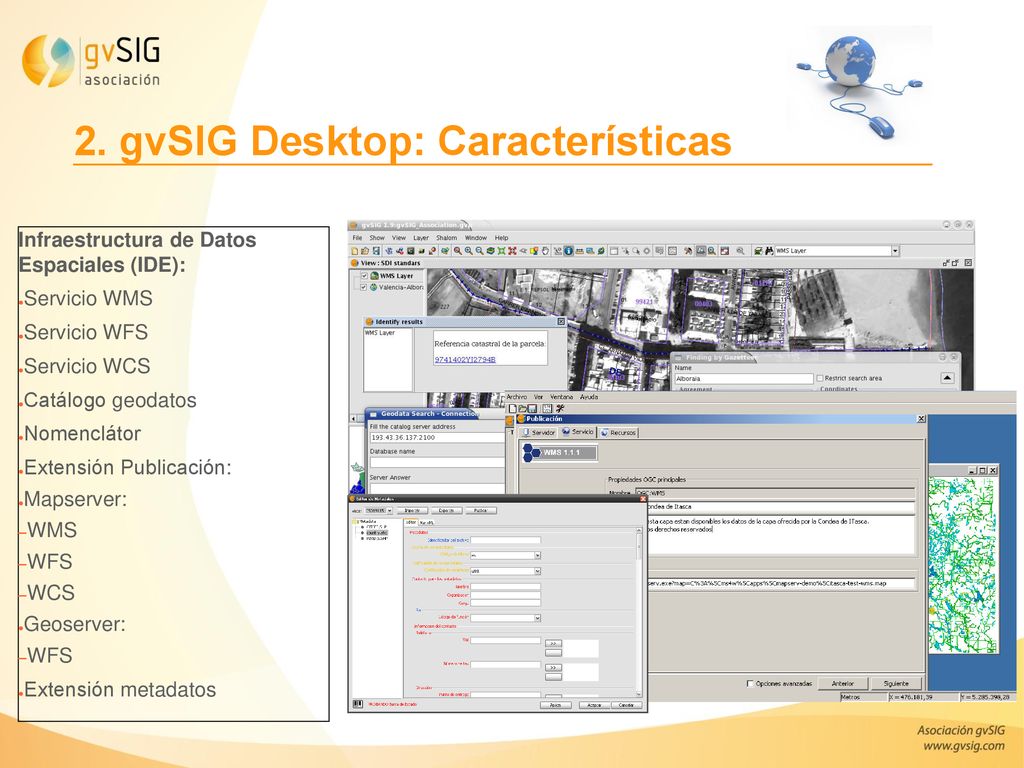
Task: Switch to the Servidor tab
Action: click(x=539, y=432)
